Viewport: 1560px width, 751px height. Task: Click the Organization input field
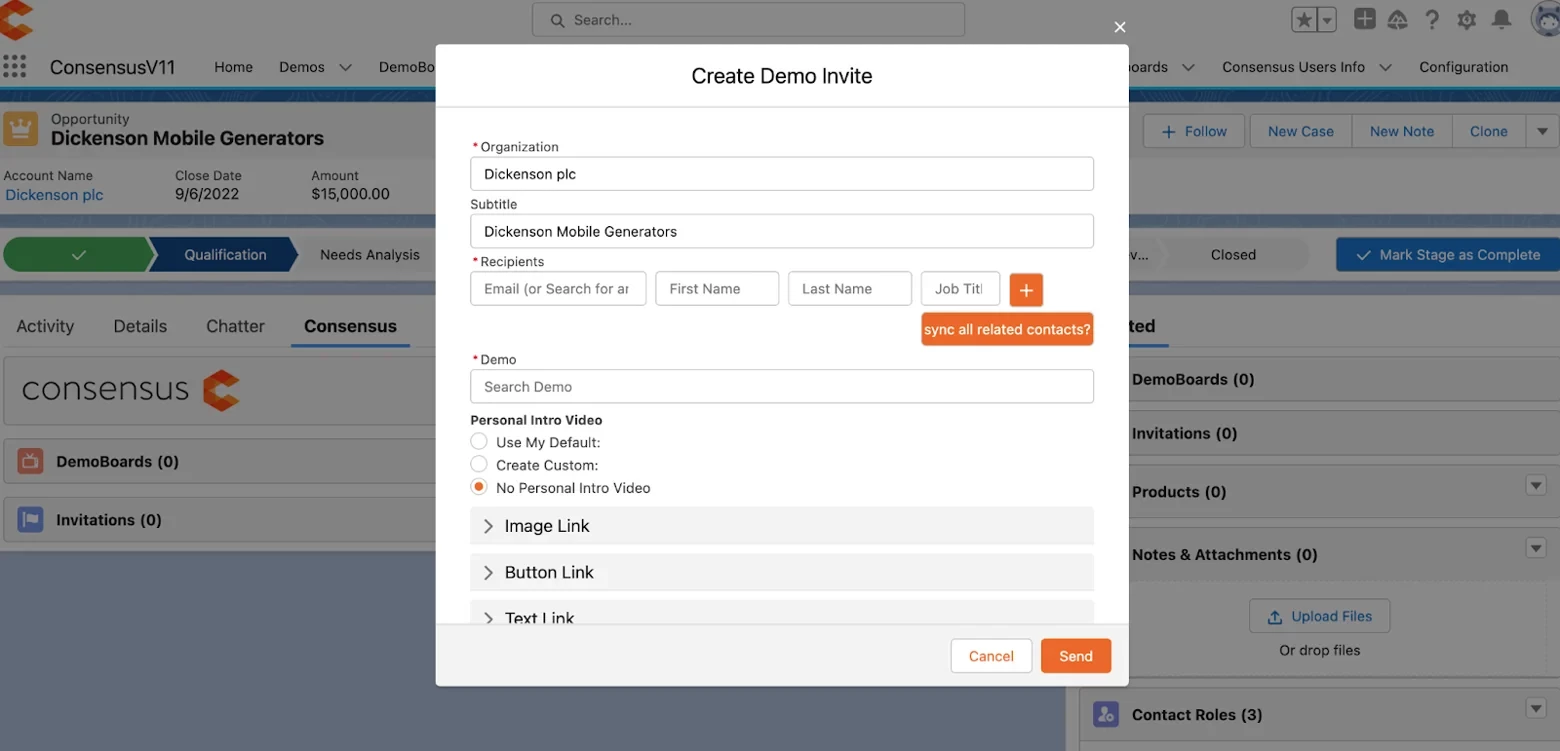[x=782, y=174]
